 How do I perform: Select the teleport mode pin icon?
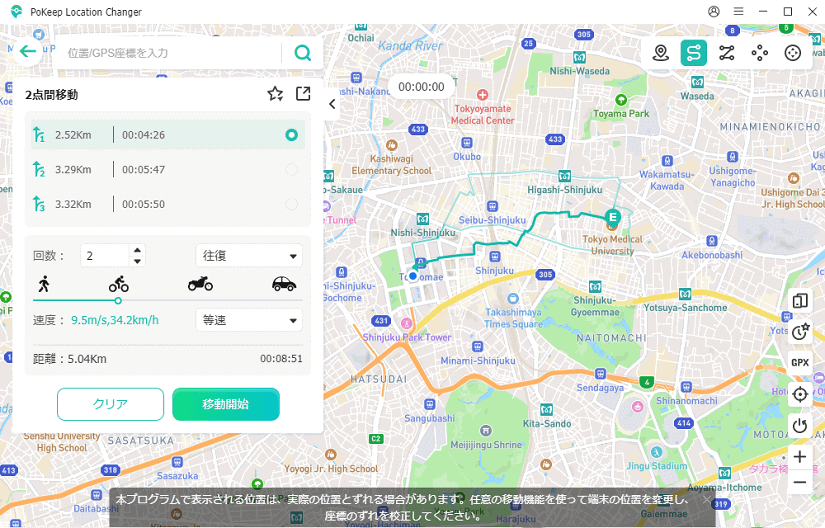pos(660,53)
